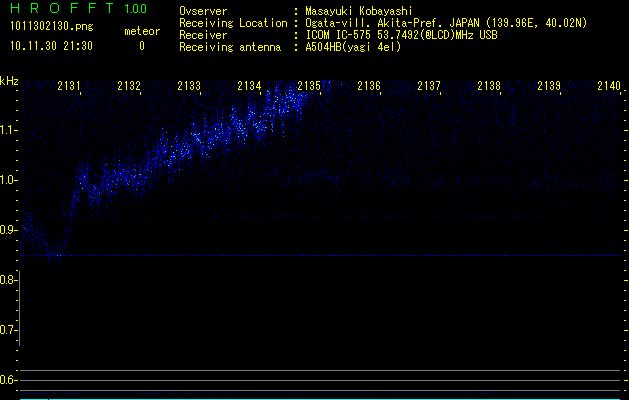629x400 pixels.
Task: Click the 2131 time axis marker
Action: [69, 86]
